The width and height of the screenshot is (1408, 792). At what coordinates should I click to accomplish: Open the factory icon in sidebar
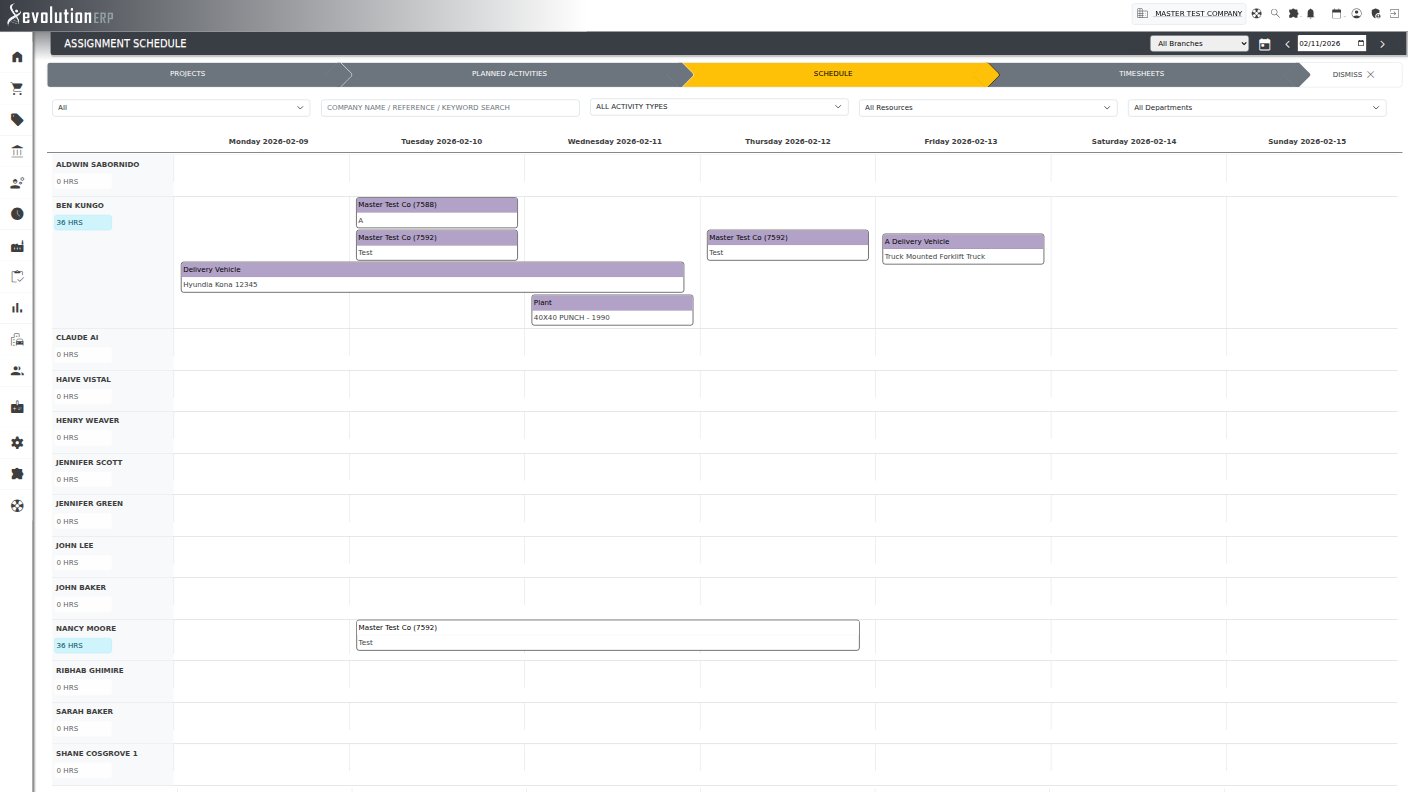(17, 246)
